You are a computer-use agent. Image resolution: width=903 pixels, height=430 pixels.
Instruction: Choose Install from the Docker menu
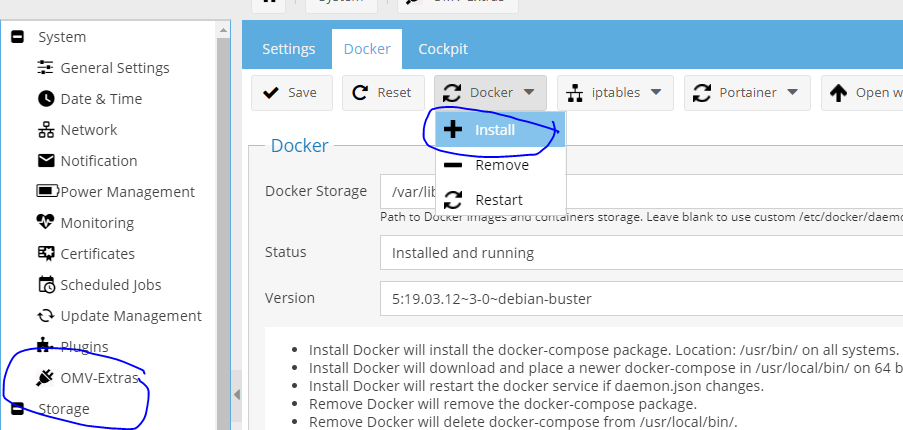[495, 130]
